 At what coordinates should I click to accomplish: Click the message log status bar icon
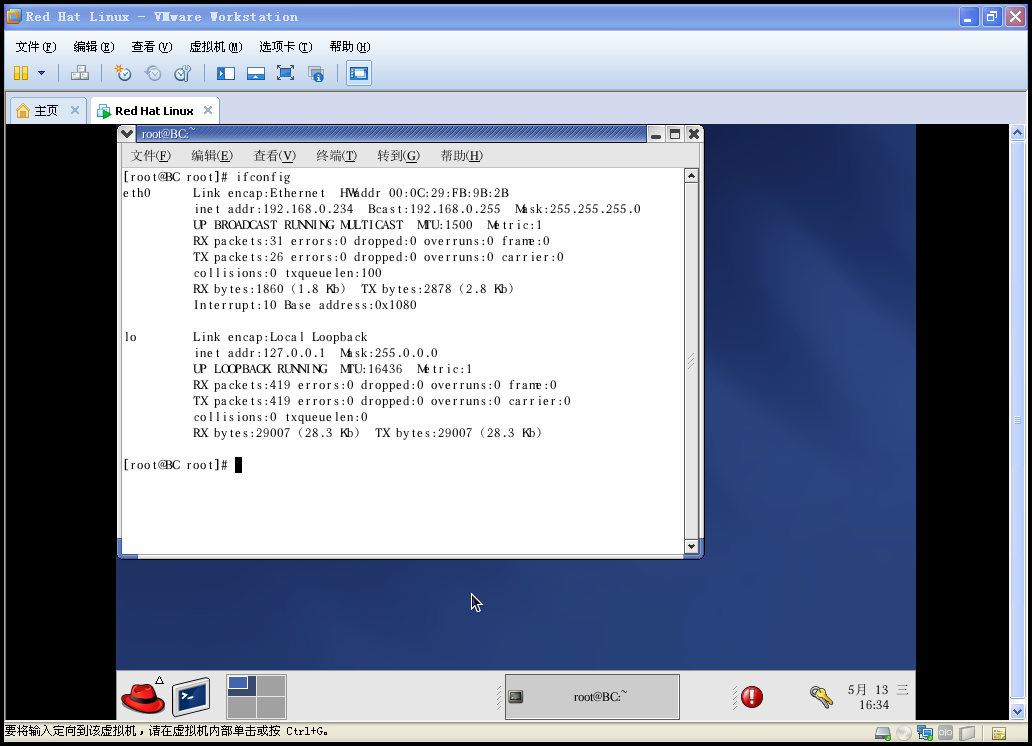(x=998, y=733)
